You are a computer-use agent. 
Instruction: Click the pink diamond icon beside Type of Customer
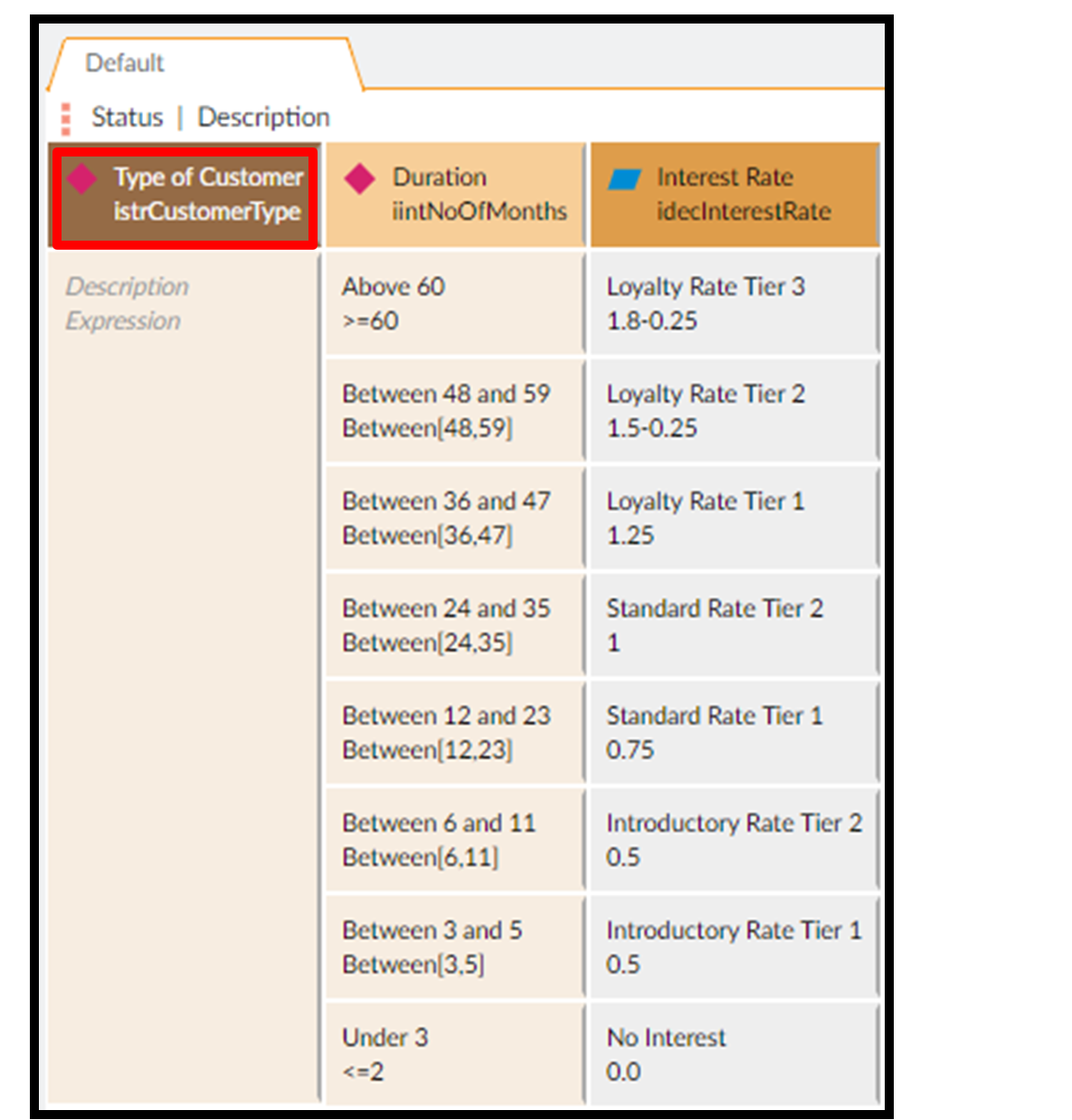[x=82, y=178]
